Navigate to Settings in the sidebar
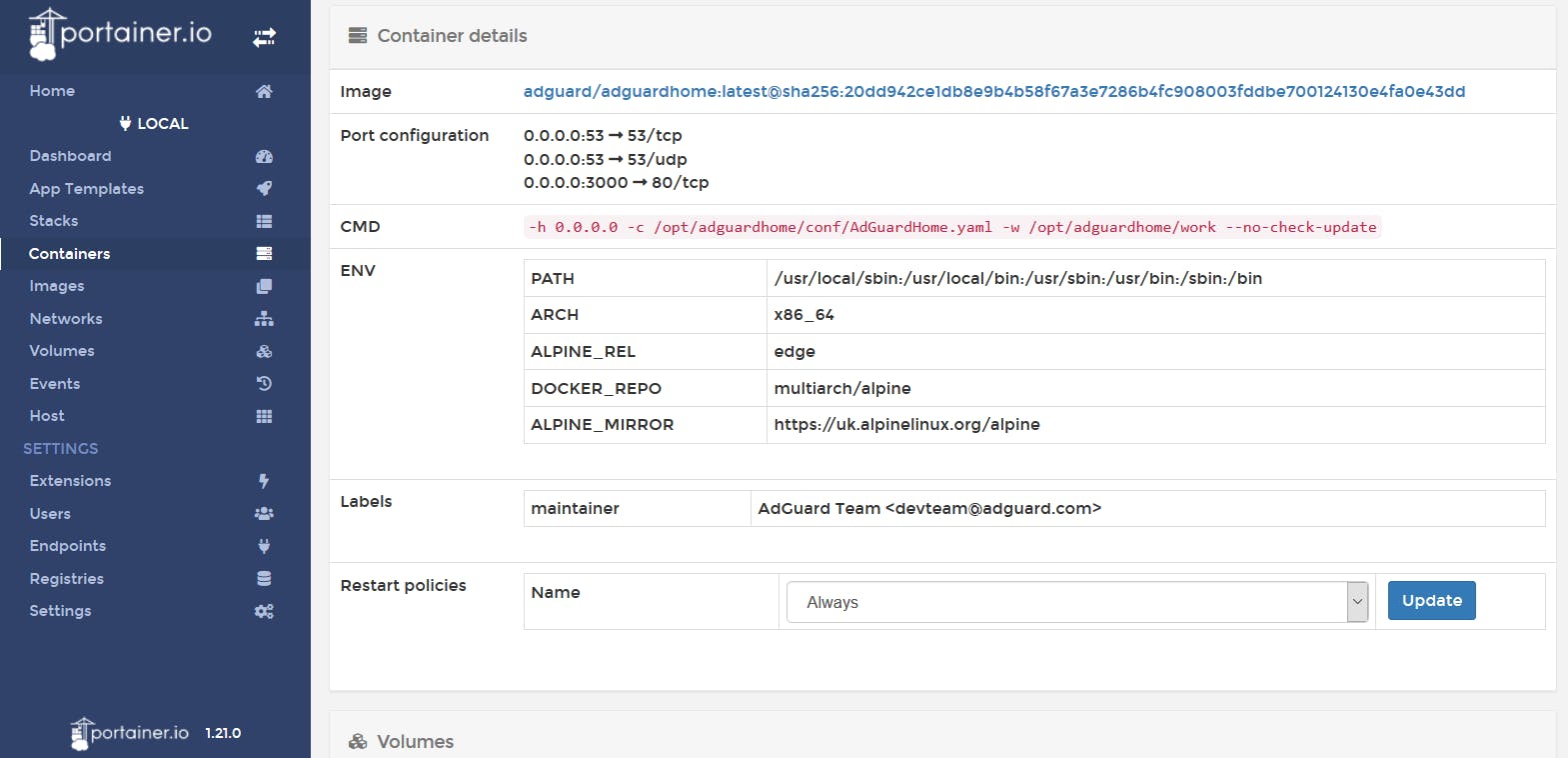The image size is (1568, 758). tap(60, 611)
